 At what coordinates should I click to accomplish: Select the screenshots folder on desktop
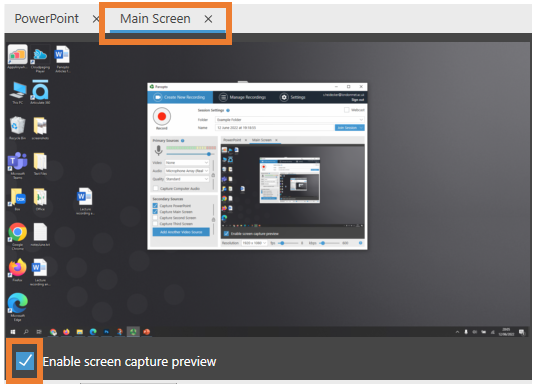point(40,128)
